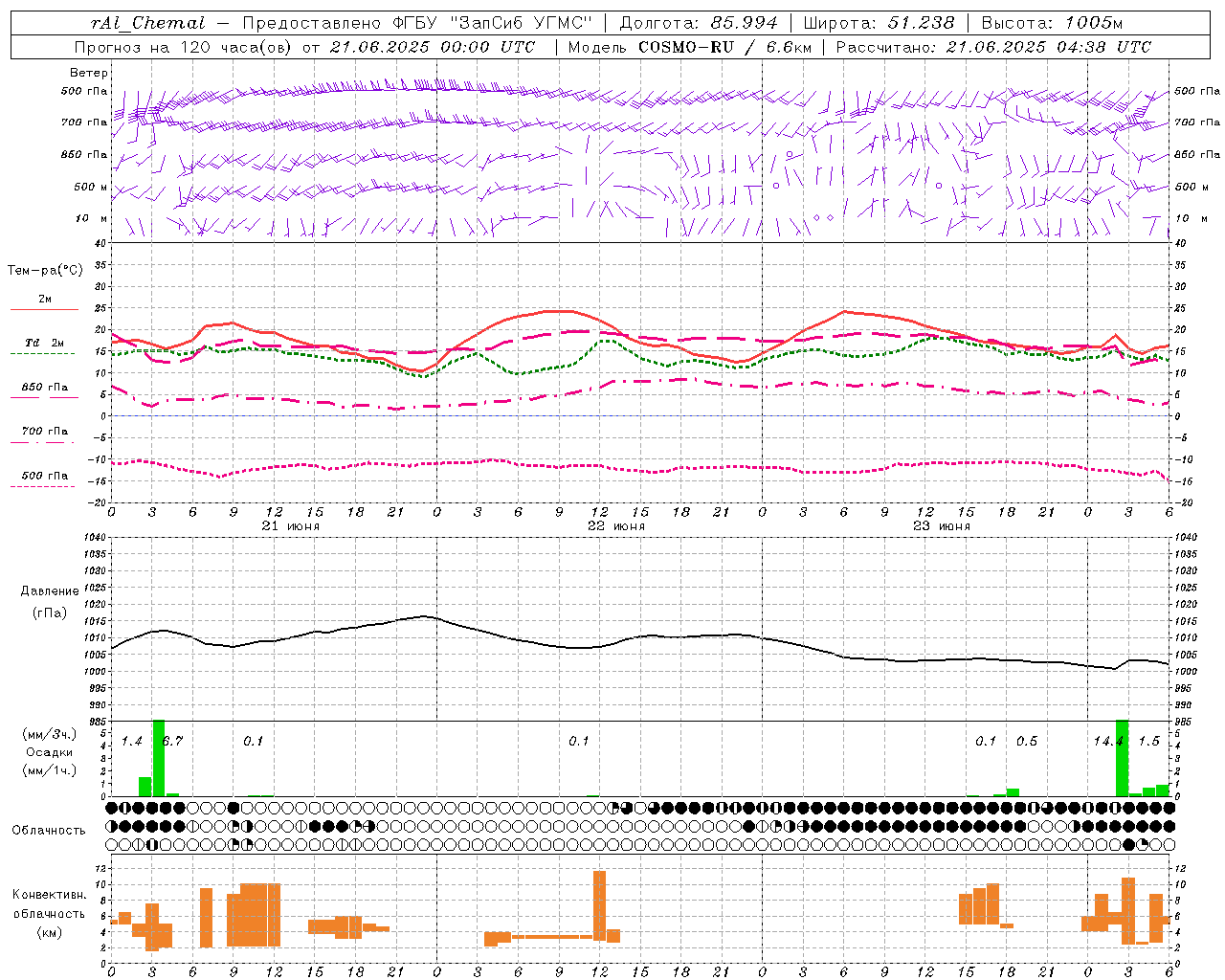Click the Осадки precipitation label

pyautogui.click(x=49, y=752)
